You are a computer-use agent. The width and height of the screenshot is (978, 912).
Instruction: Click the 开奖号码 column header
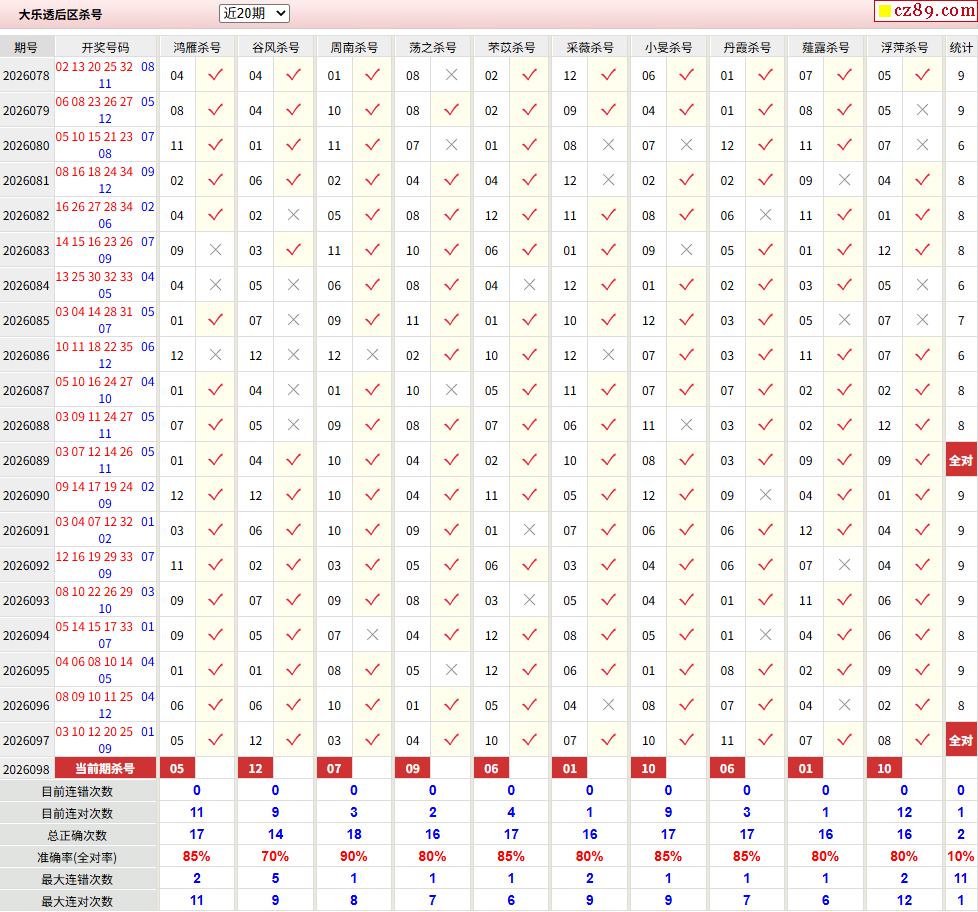pos(105,47)
